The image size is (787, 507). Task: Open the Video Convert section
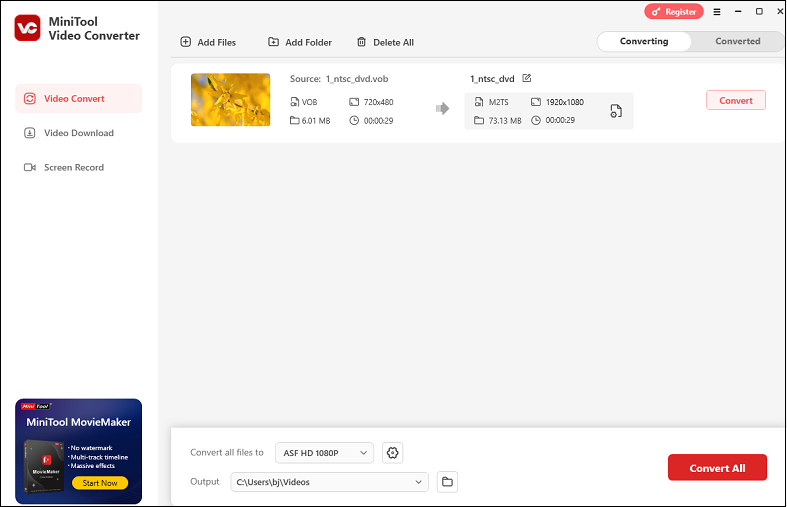(x=78, y=98)
